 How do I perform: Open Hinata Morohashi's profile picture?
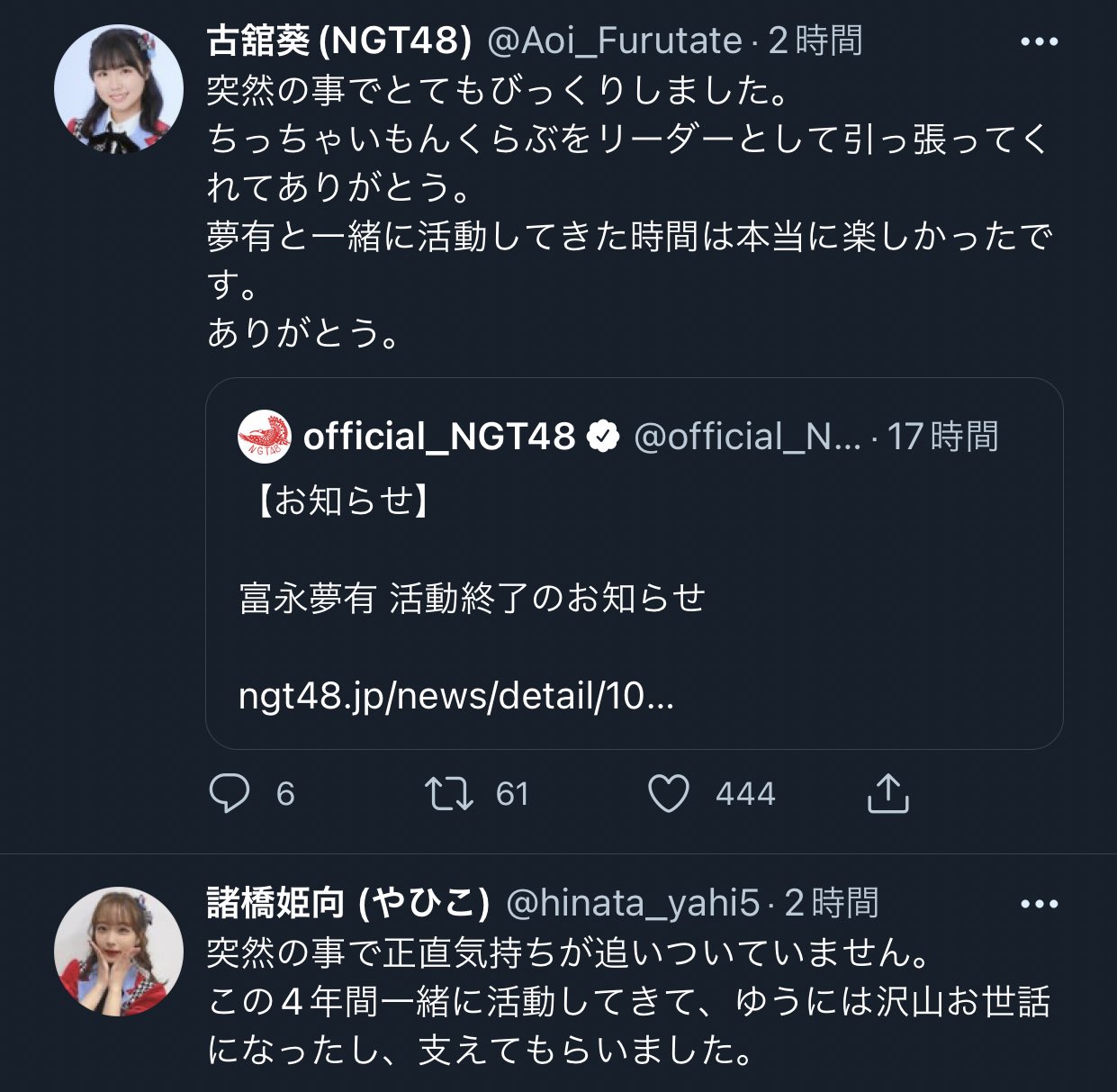point(118,952)
